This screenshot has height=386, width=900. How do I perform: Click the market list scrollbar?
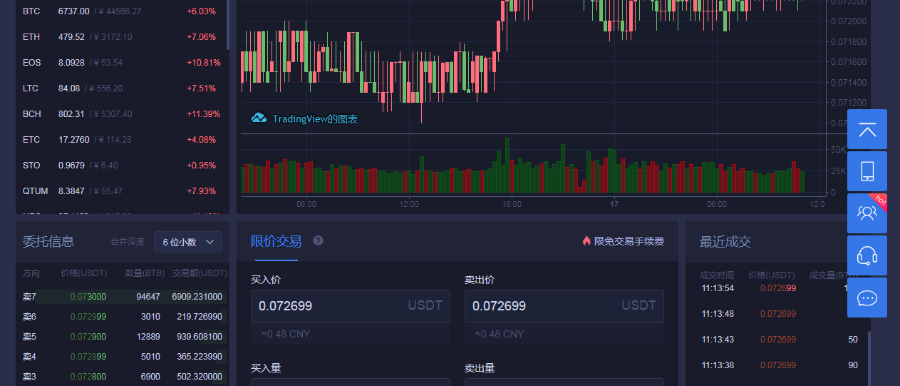coord(228,24)
